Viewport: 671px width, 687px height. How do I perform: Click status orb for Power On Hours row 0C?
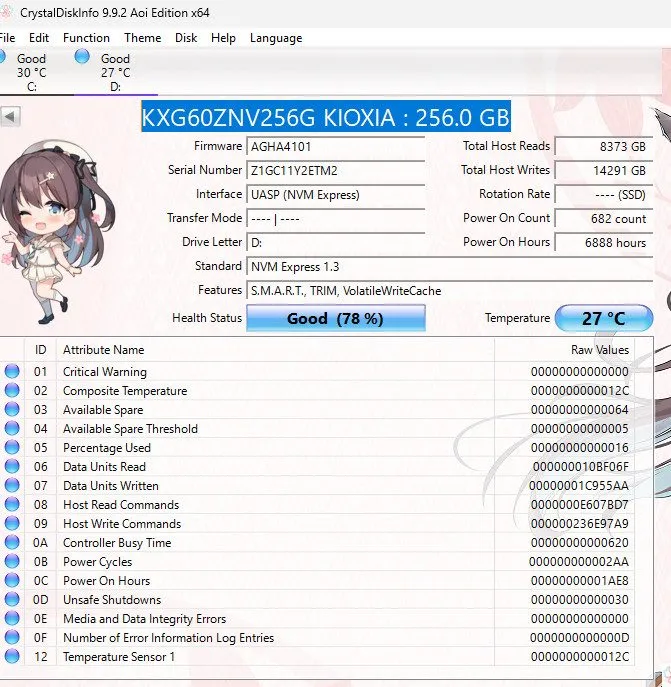click(12, 581)
